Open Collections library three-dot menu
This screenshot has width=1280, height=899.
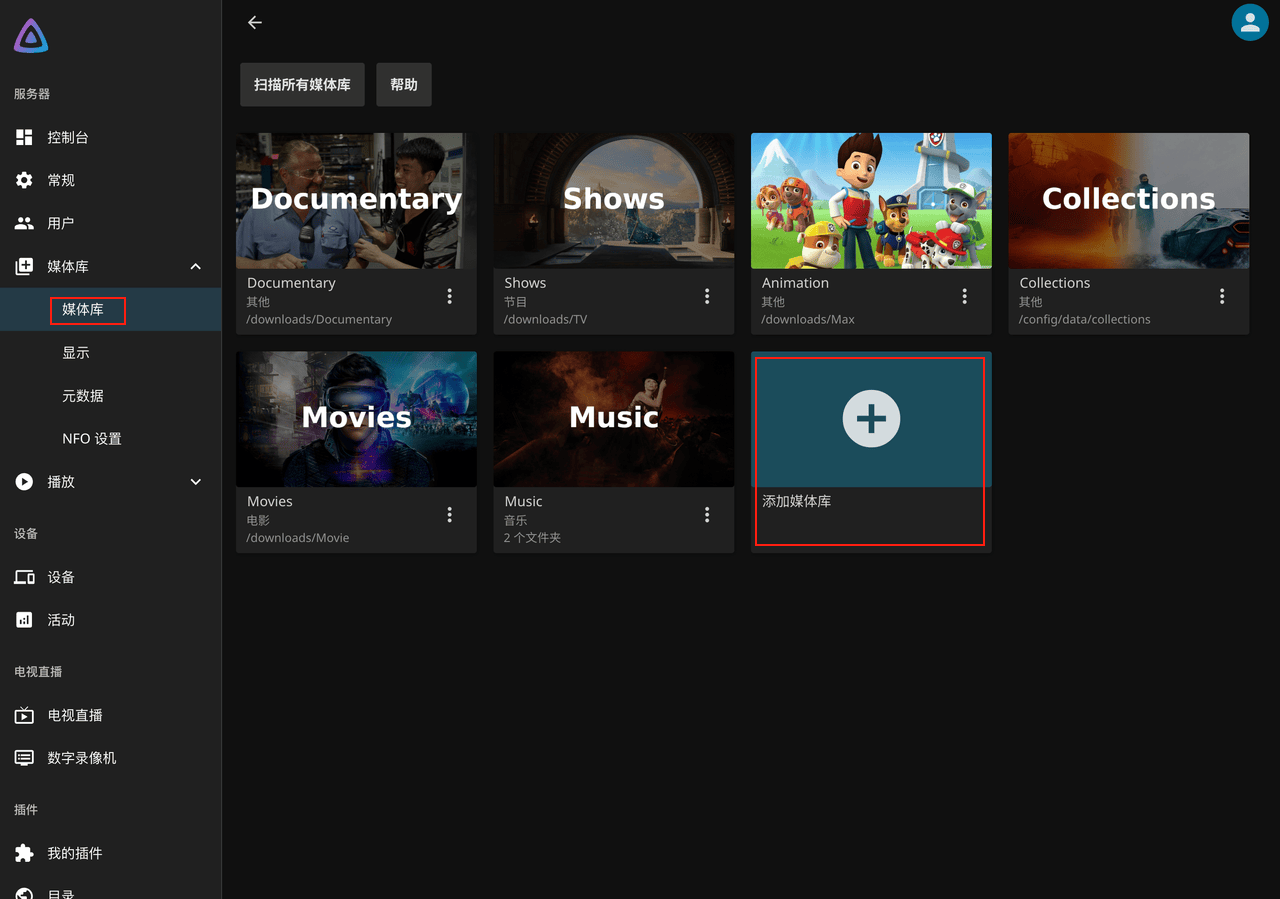1222,296
